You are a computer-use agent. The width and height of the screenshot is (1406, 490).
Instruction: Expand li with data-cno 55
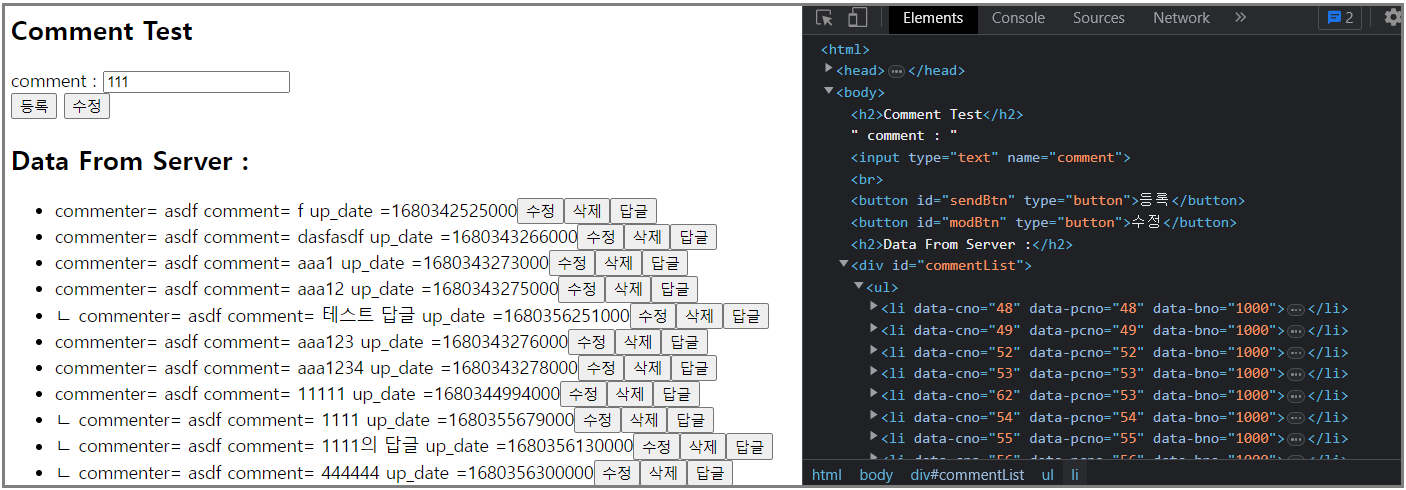[874, 438]
